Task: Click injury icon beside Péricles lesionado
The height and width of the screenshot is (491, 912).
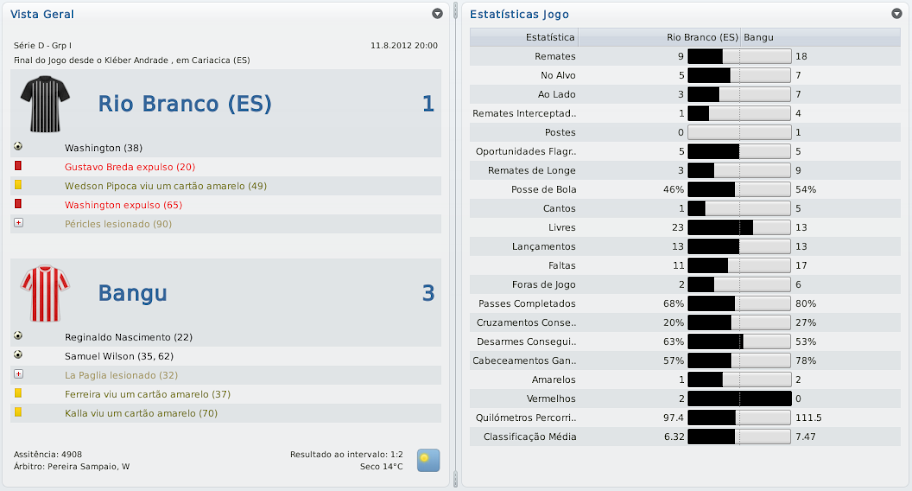Action: coord(18,223)
